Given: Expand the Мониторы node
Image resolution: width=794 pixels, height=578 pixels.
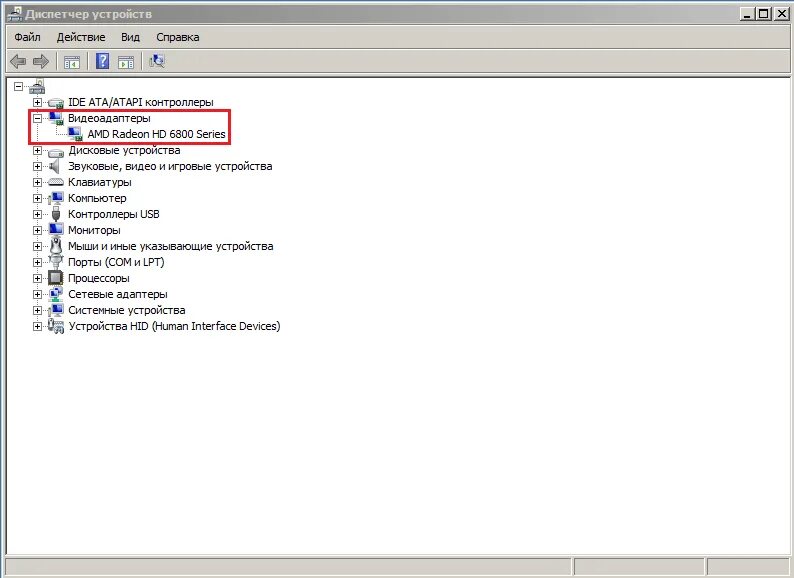Looking at the screenshot, I should pyautogui.click(x=37, y=230).
